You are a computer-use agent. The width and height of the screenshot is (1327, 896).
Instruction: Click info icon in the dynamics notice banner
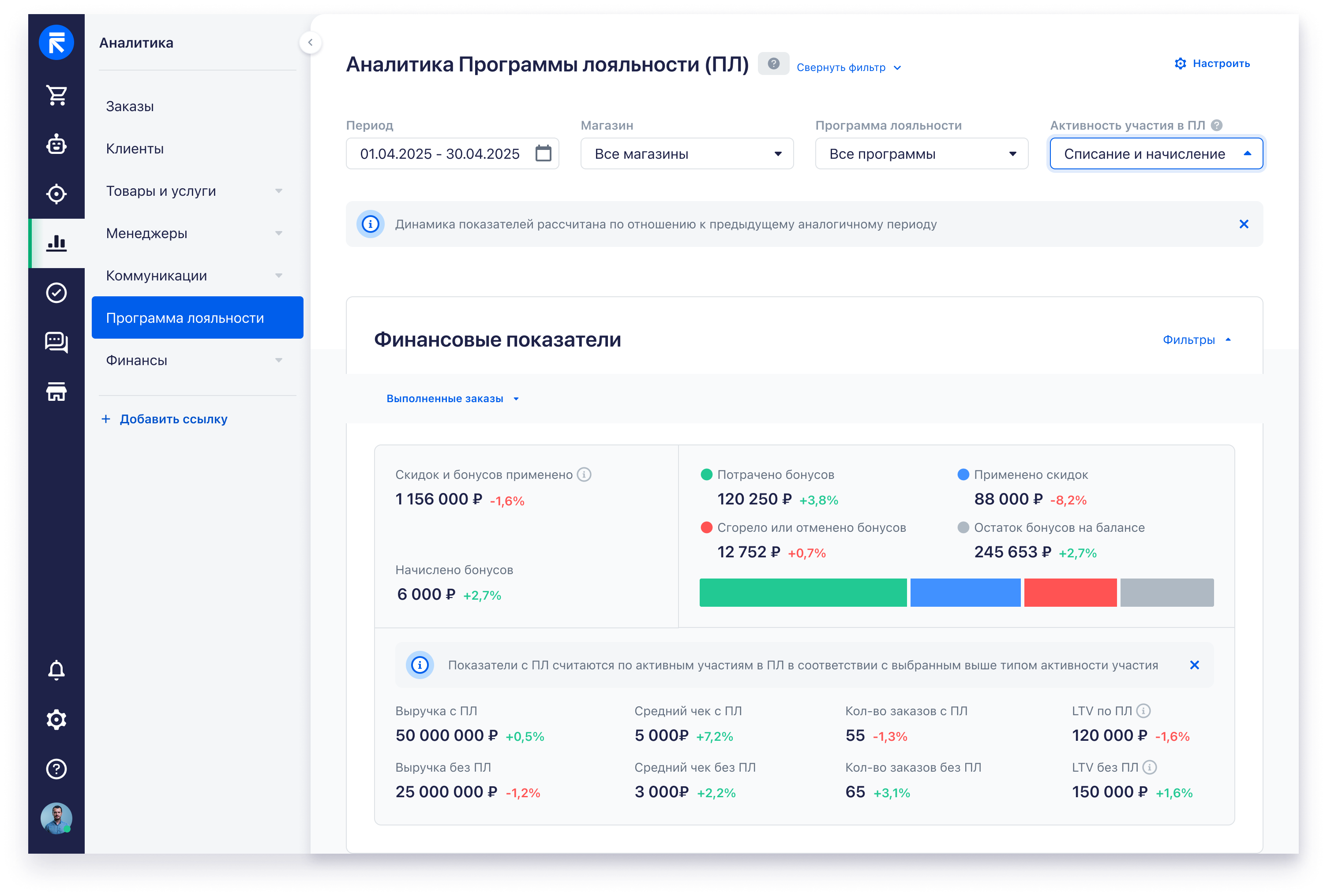tap(370, 224)
